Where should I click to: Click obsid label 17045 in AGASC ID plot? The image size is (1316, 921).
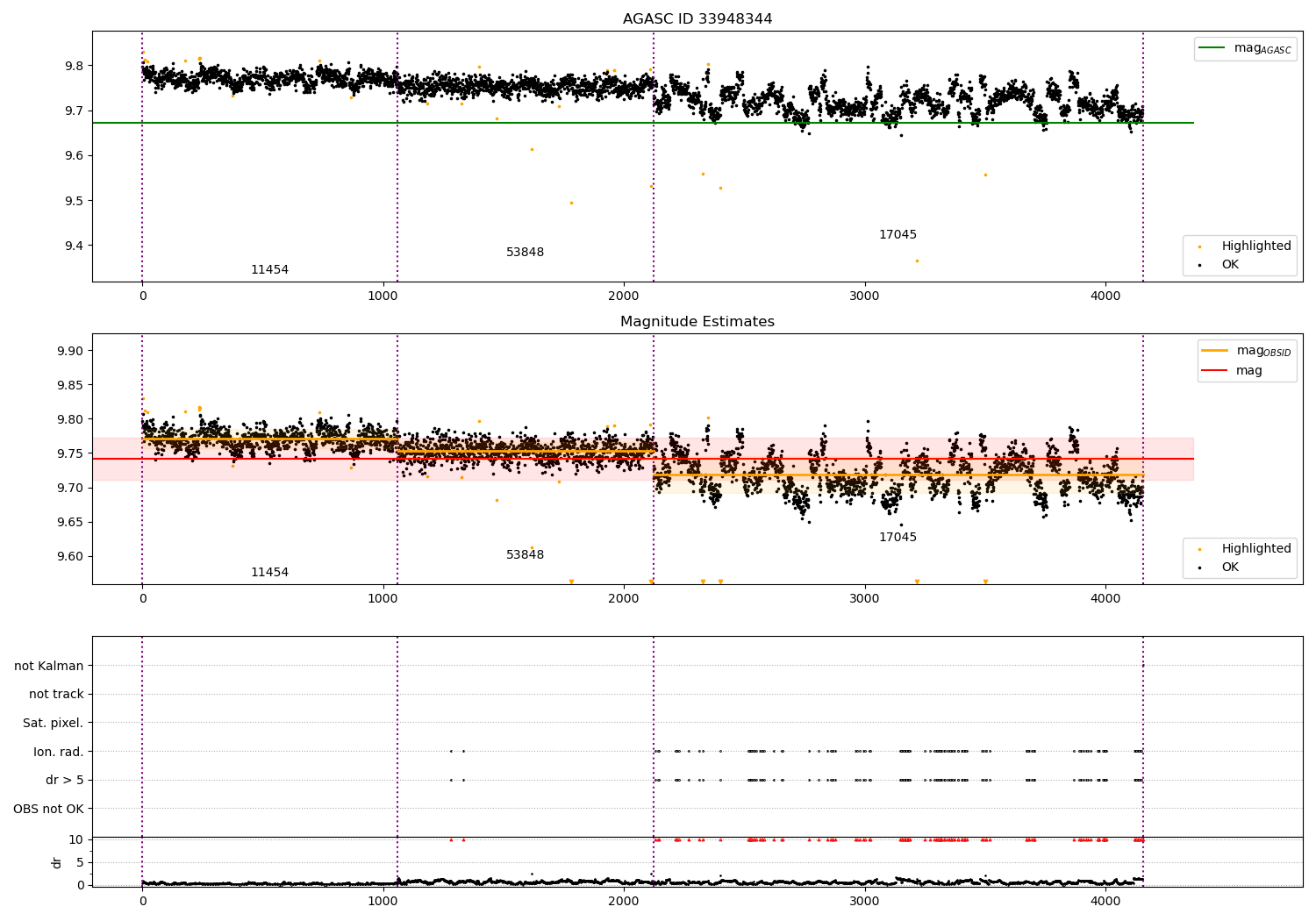pos(898,235)
